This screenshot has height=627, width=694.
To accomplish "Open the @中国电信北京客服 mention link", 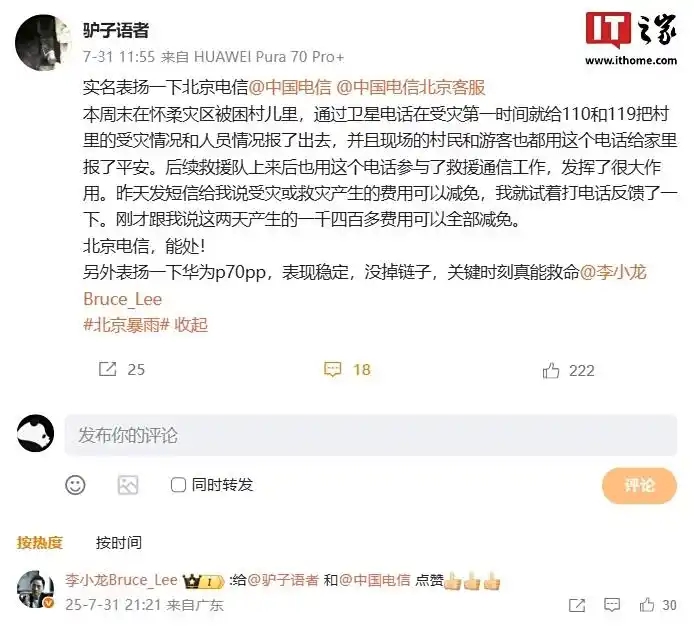I will [x=411, y=88].
